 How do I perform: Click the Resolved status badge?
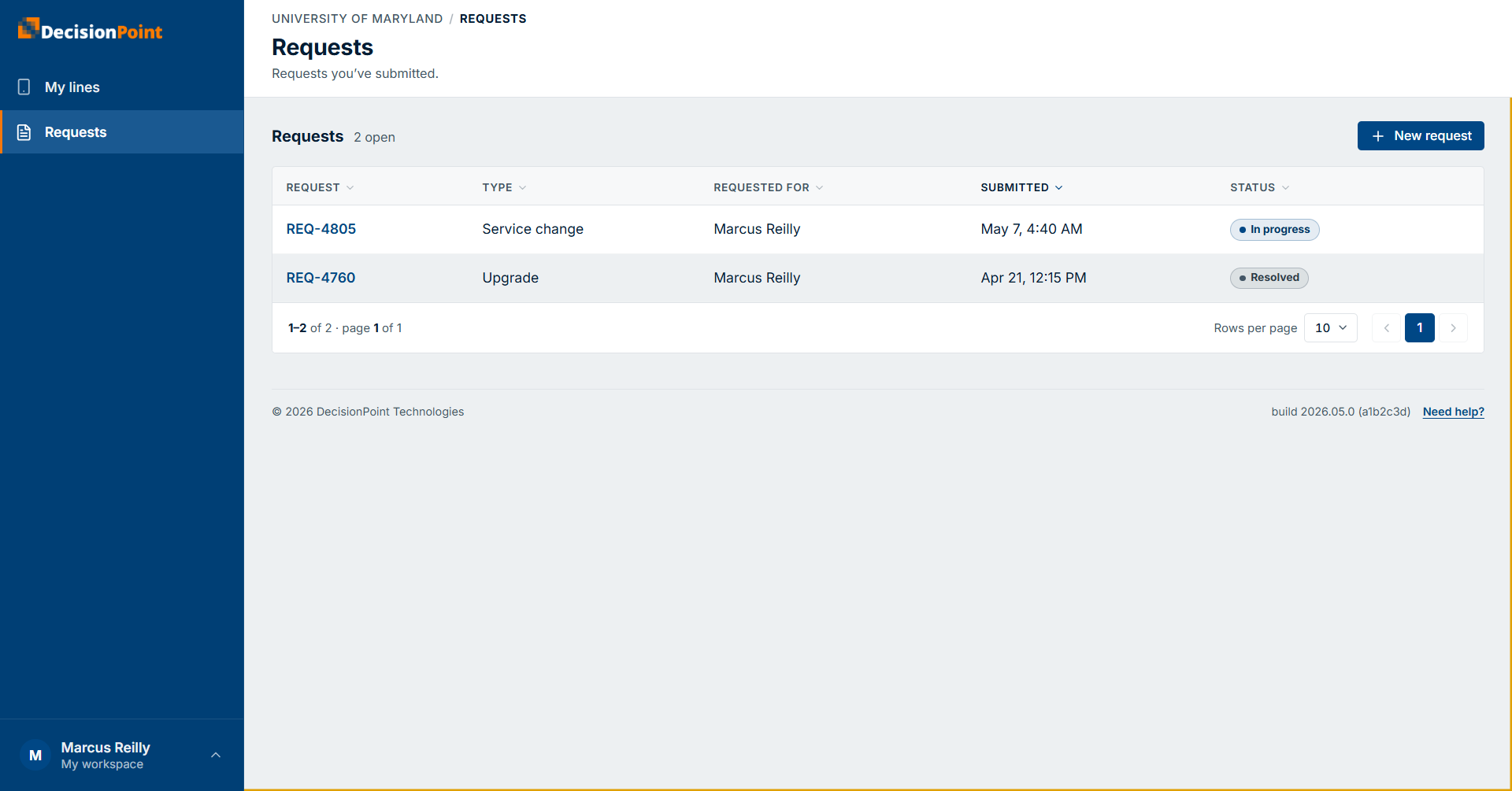1269,278
